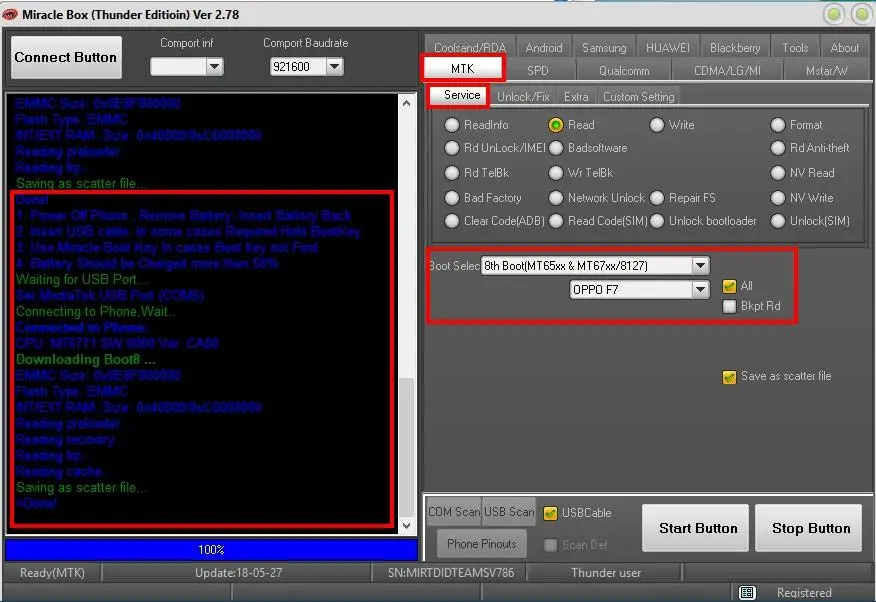The width and height of the screenshot is (876, 602).
Task: Toggle the All checkbox
Action: point(729,286)
